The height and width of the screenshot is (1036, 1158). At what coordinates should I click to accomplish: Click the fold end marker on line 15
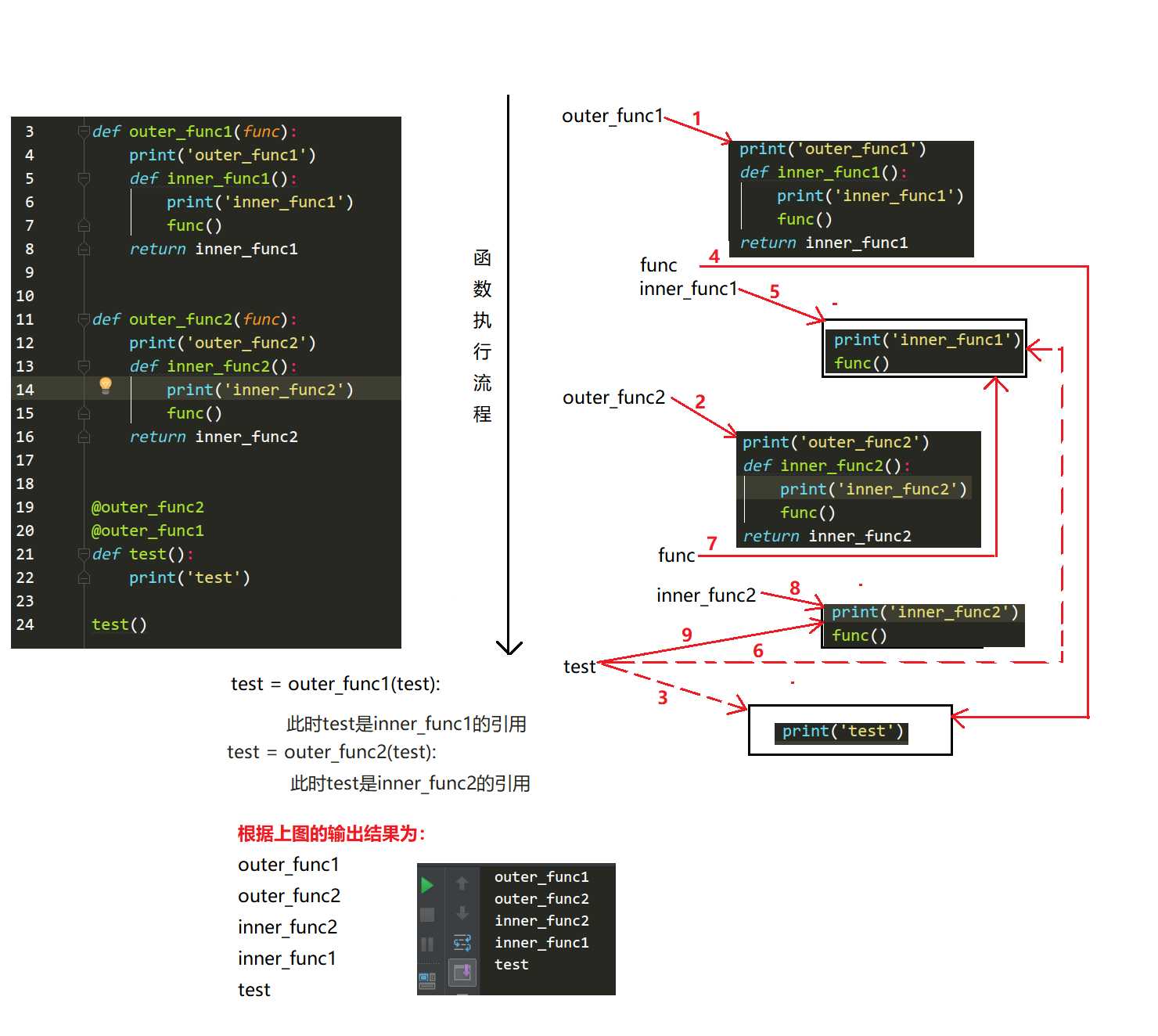click(x=84, y=414)
